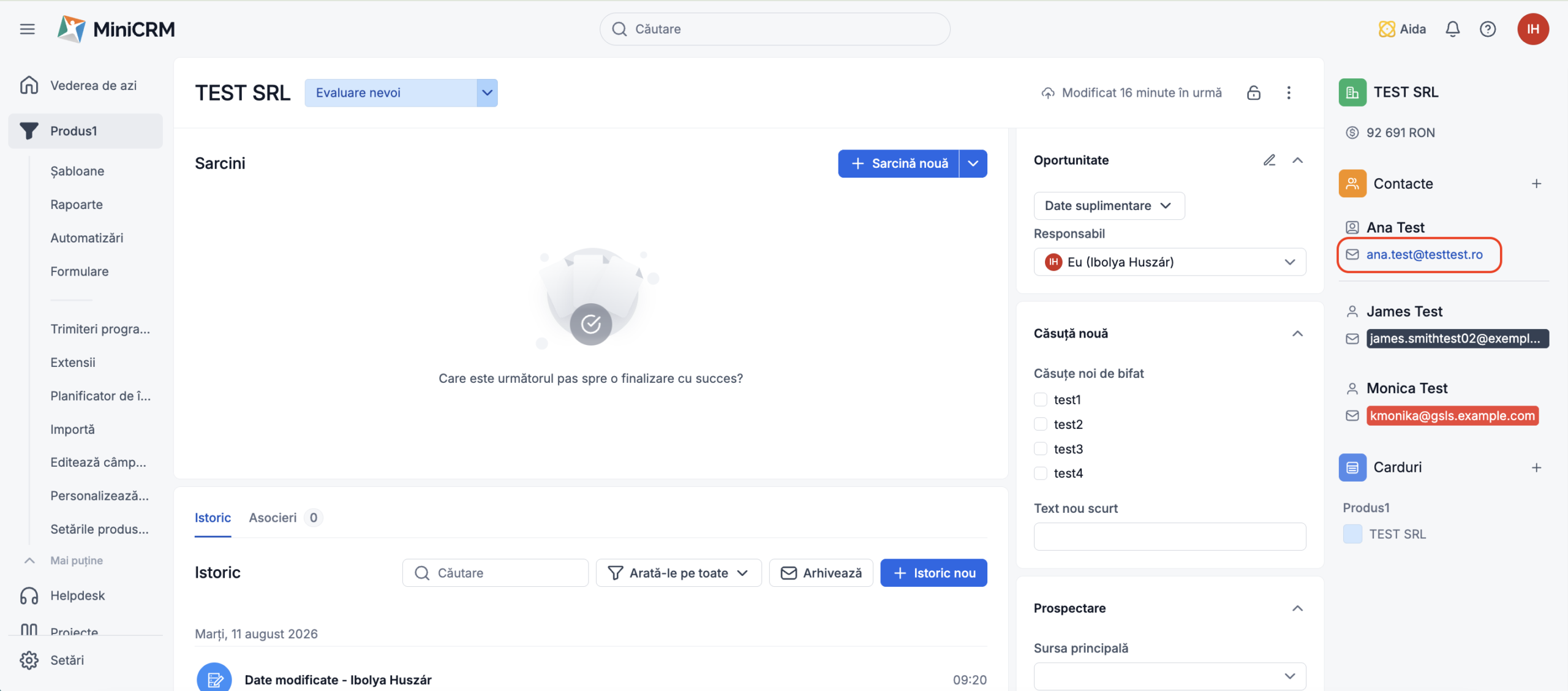1568x691 pixels.
Task: Check the test3 checkbox
Action: tap(1041, 448)
